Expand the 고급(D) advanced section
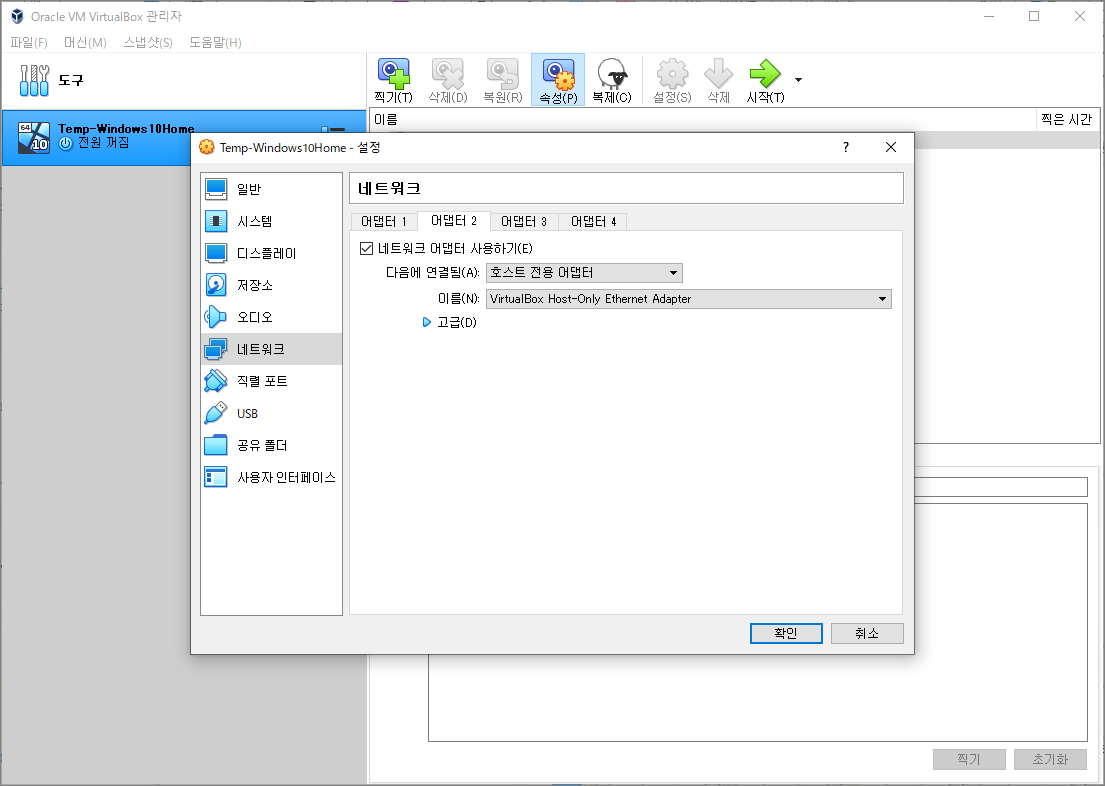The width and height of the screenshot is (1105, 786). pos(449,322)
